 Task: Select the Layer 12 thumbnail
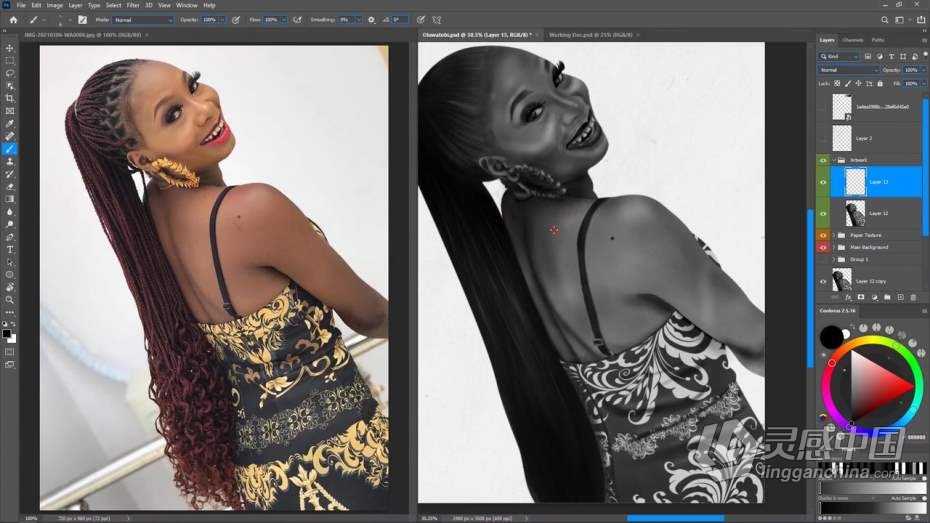click(x=855, y=213)
